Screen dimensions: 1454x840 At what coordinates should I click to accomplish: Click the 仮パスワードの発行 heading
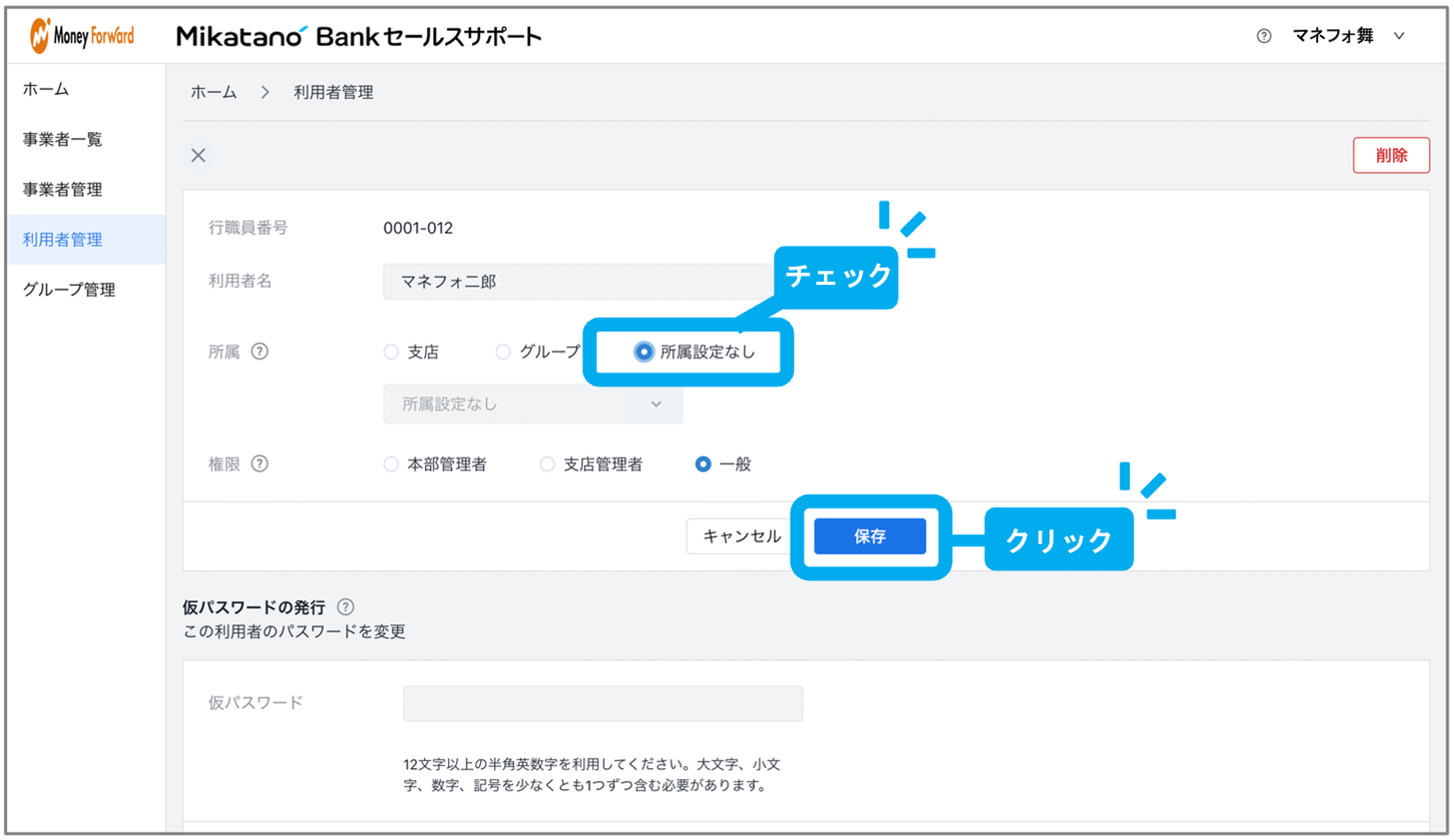(x=254, y=607)
